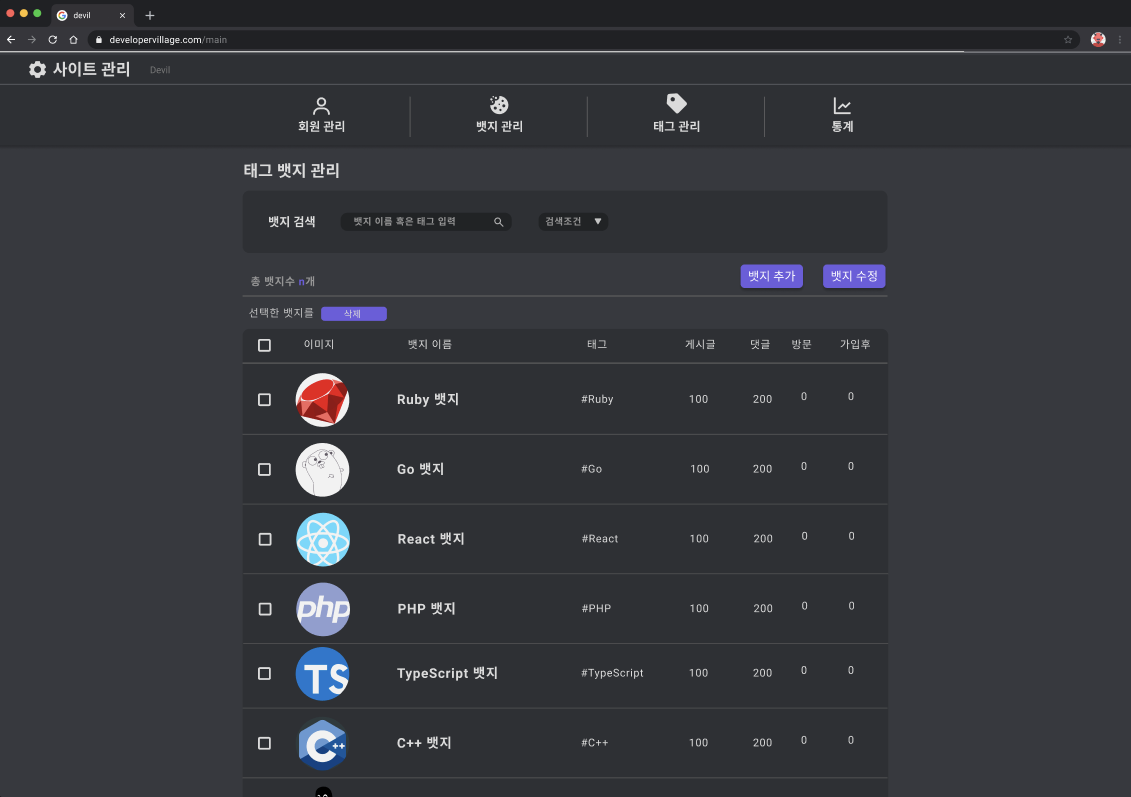Open the Chrome profile avatar

(x=1098, y=40)
